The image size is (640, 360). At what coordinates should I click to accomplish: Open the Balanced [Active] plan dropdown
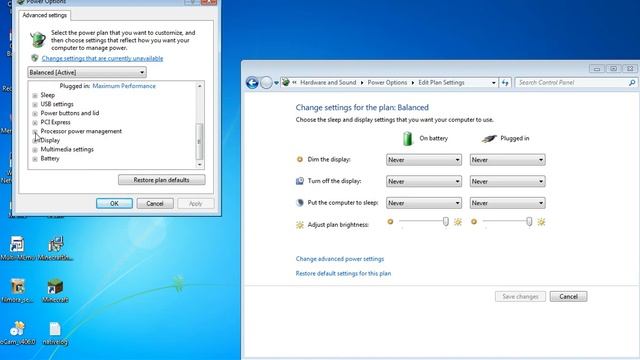point(87,72)
